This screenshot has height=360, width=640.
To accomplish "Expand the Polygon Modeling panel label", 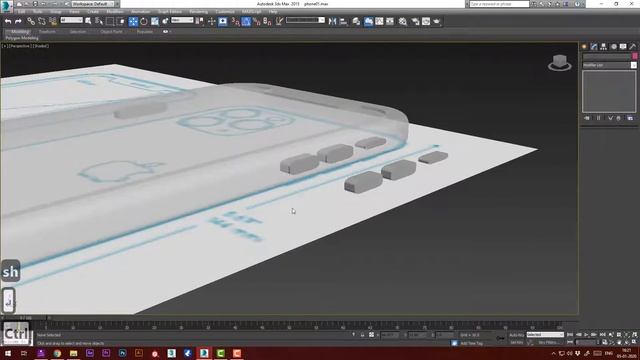I will pos(22,38).
